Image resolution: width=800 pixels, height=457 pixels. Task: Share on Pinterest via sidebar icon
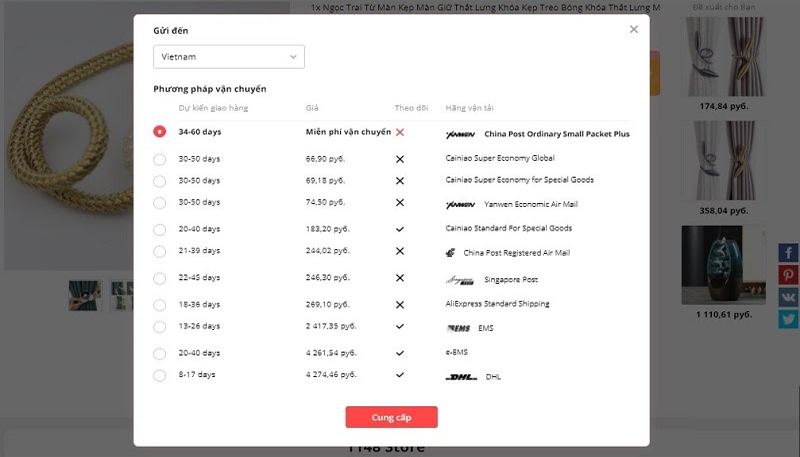pyautogui.click(x=788, y=275)
